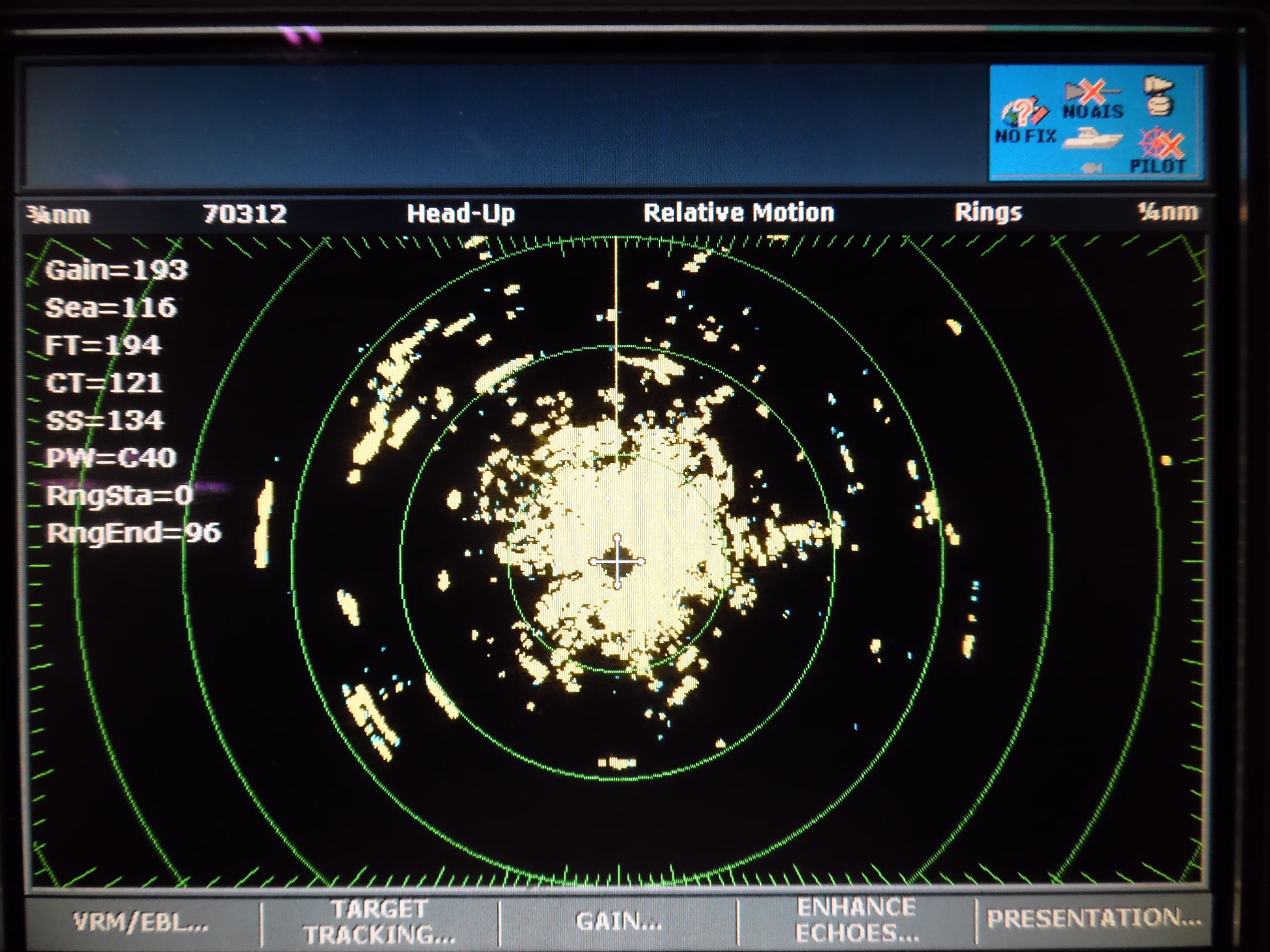The width and height of the screenshot is (1270, 952).
Task: Open the GAIN softkey menu
Action: coord(618,922)
